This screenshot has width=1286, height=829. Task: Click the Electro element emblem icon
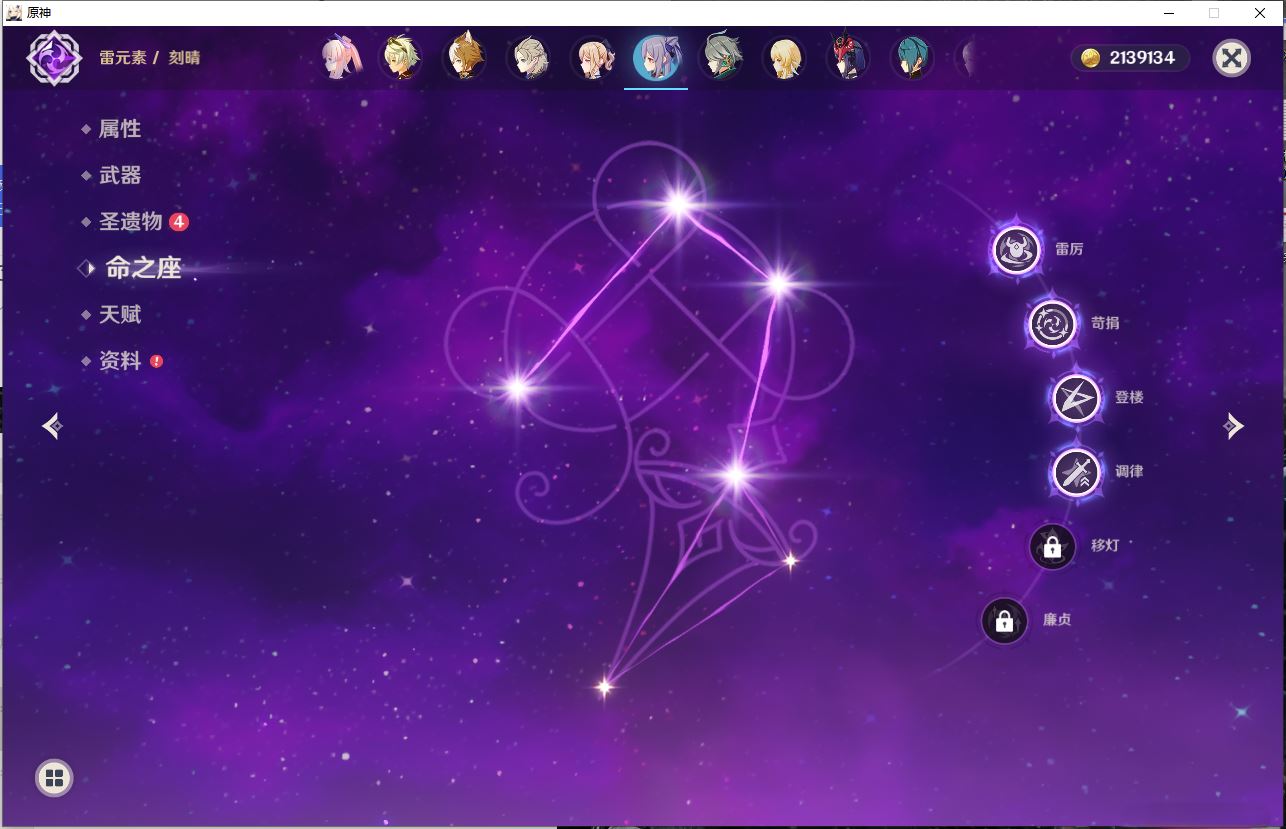(54, 58)
